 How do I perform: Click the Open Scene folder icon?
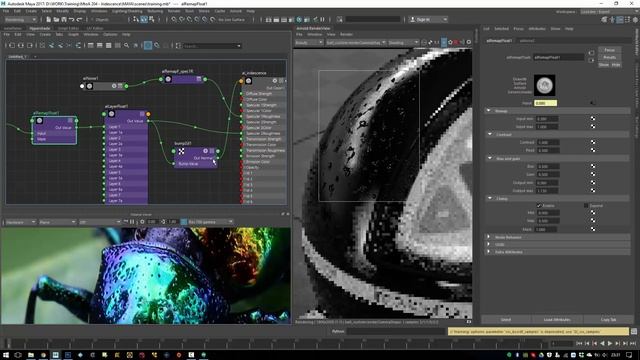coord(56,20)
